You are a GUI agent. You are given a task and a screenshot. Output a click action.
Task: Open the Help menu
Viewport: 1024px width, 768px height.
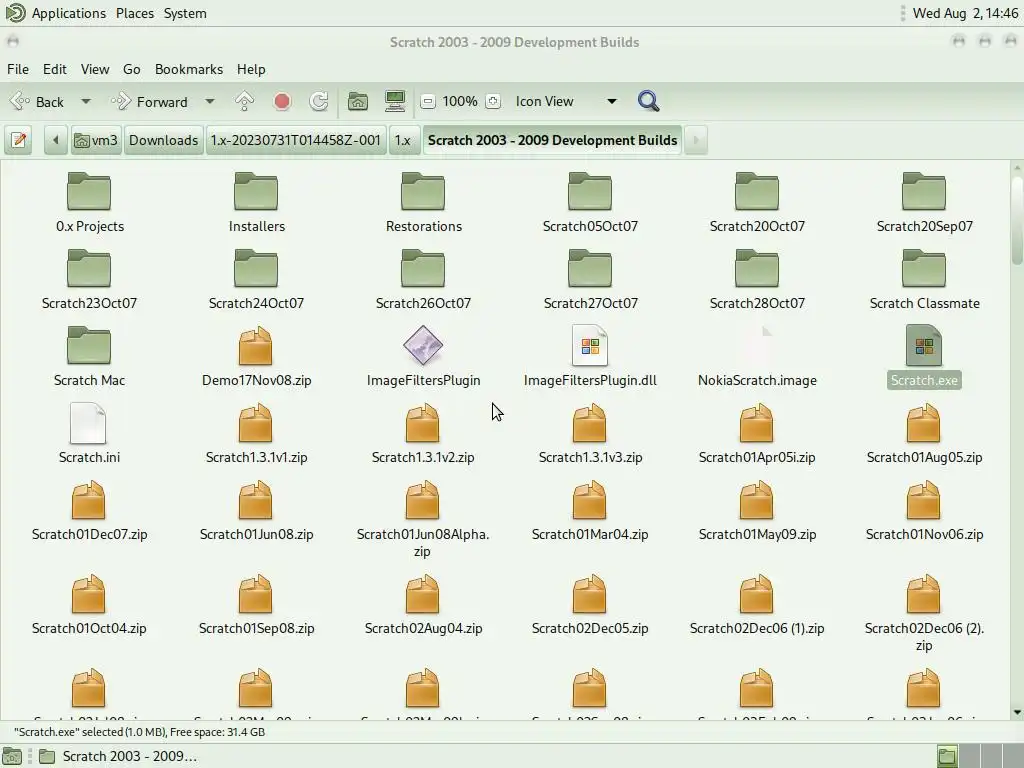251,69
